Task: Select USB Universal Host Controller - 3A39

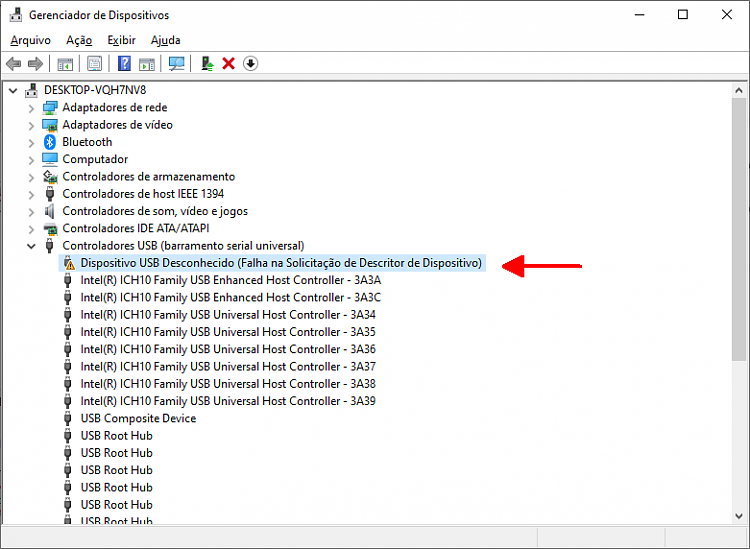Action: click(x=228, y=401)
